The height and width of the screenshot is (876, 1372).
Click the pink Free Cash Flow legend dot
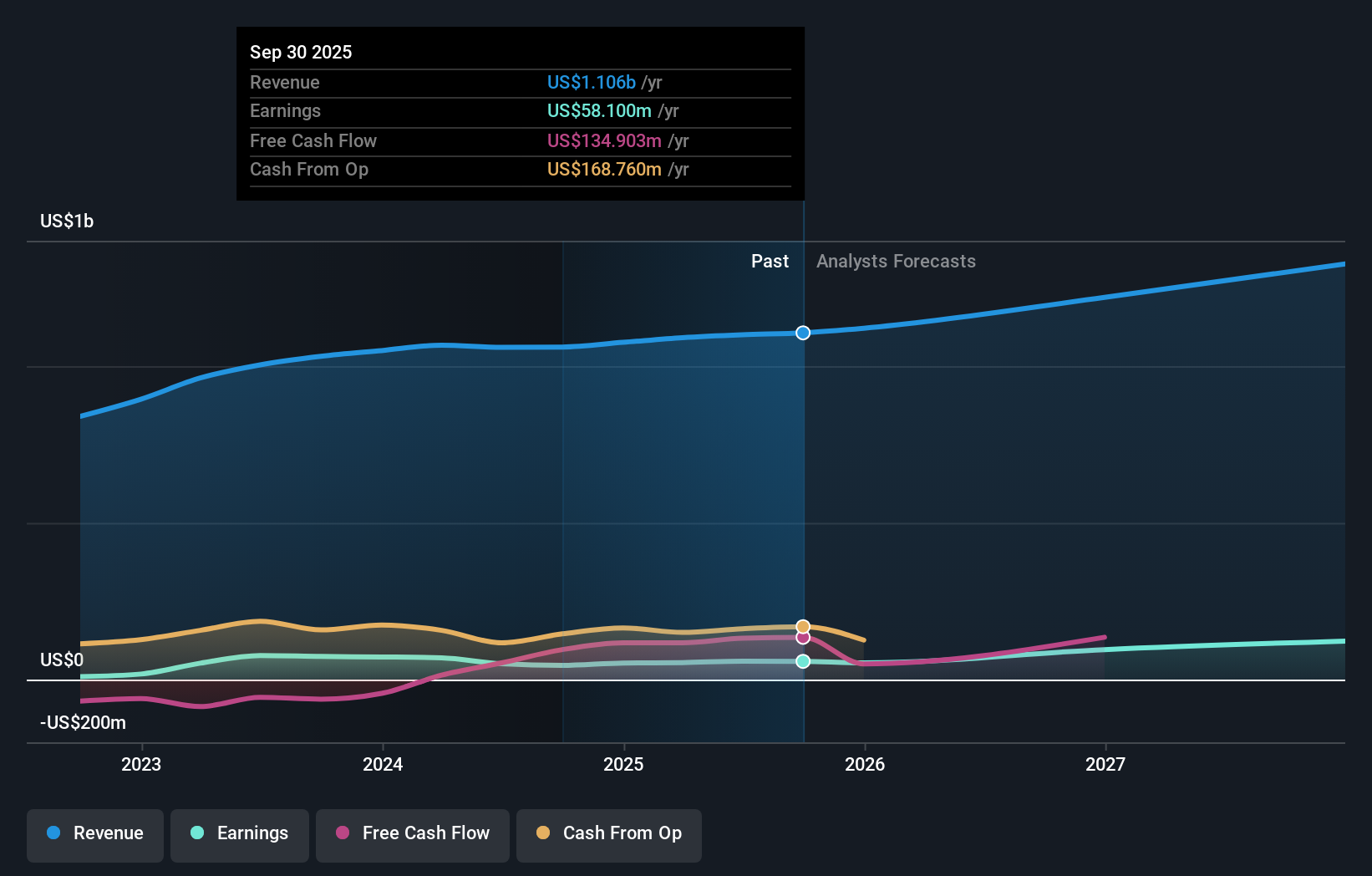tap(341, 833)
